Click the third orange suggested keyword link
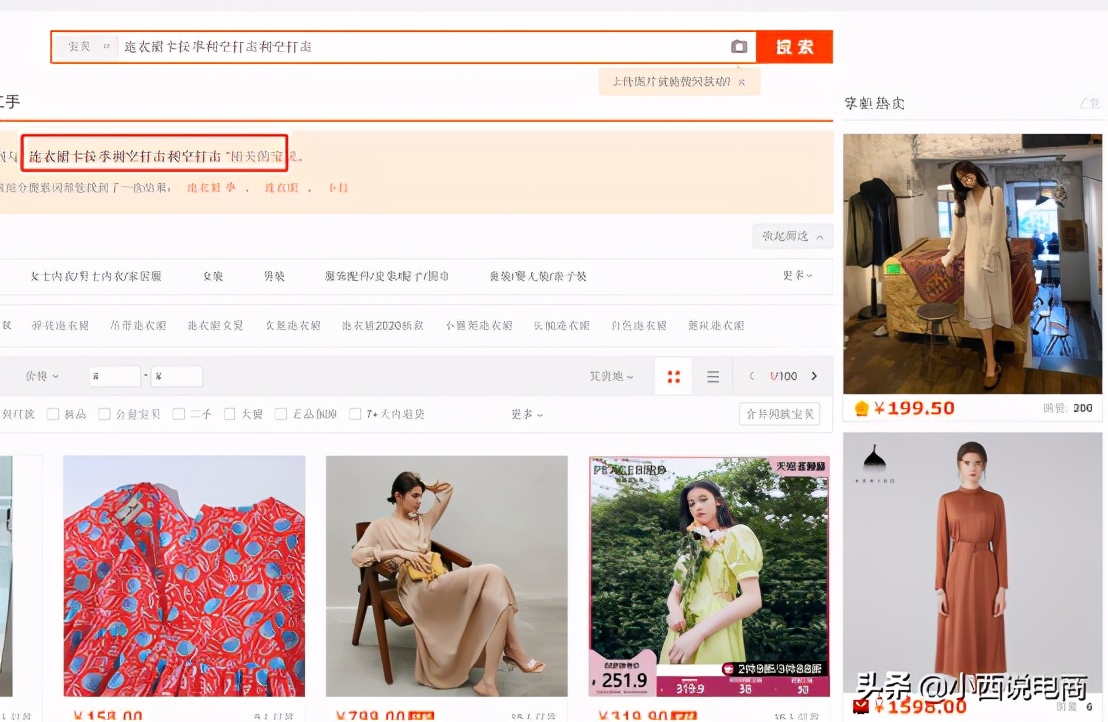 click(x=338, y=188)
